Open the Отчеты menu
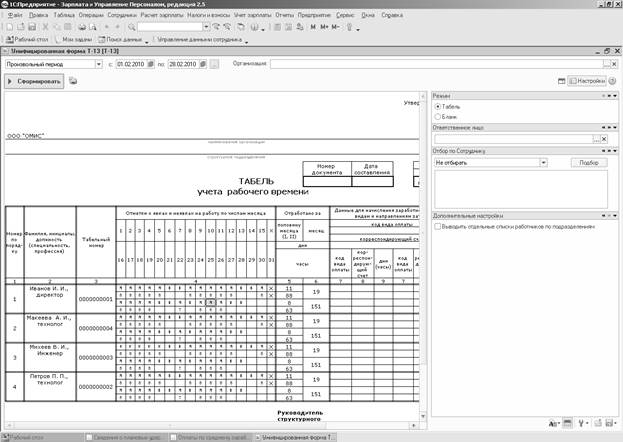The width and height of the screenshot is (623, 442). click(284, 15)
